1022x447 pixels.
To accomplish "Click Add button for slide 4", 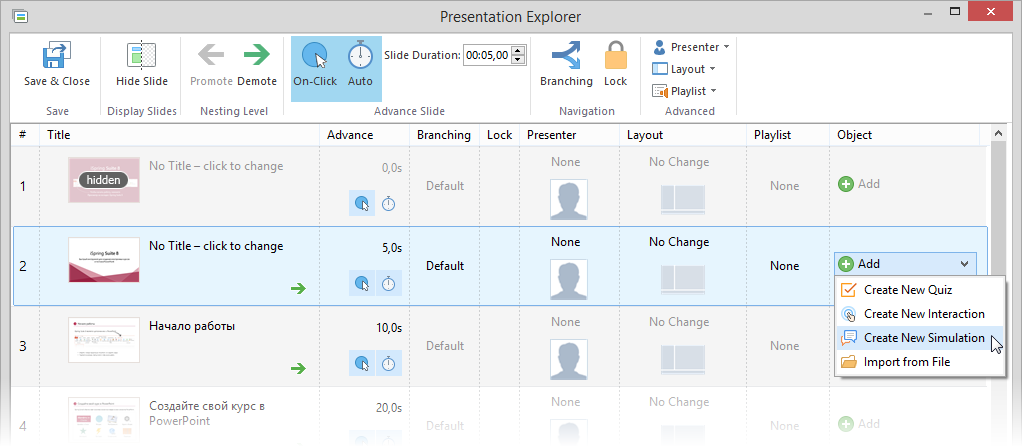I will 859,424.
